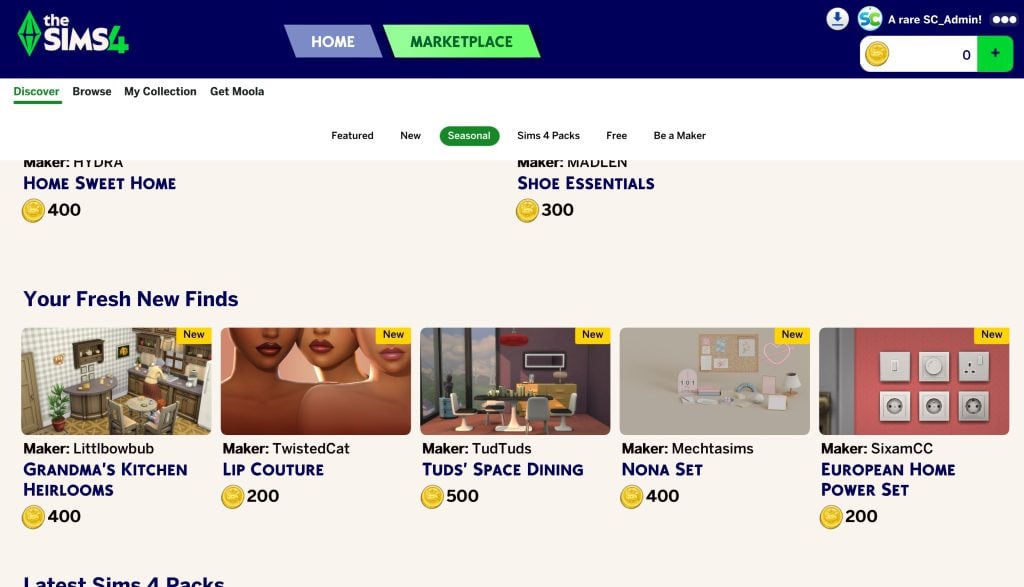The width and height of the screenshot is (1024, 587).
Task: Click the coin icon next to the balance
Action: pyautogui.click(x=877, y=55)
